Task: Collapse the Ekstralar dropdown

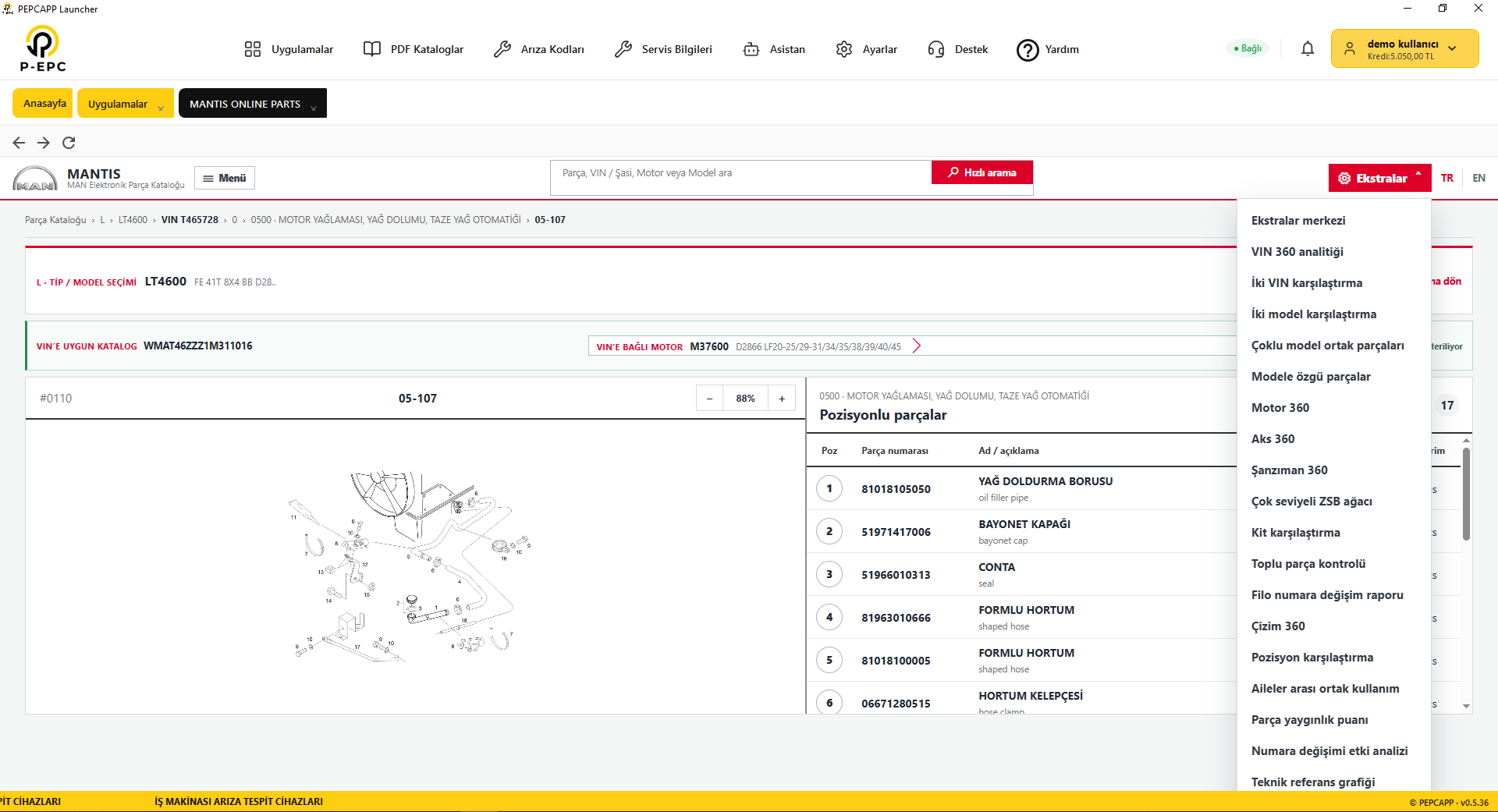Action: pyautogui.click(x=1380, y=178)
